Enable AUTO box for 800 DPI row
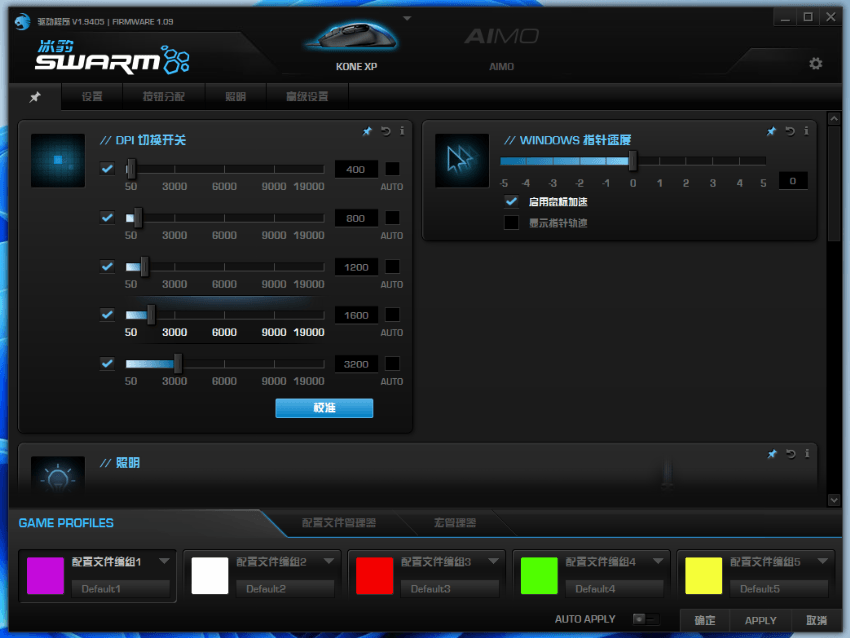The image size is (850, 638). 392,217
